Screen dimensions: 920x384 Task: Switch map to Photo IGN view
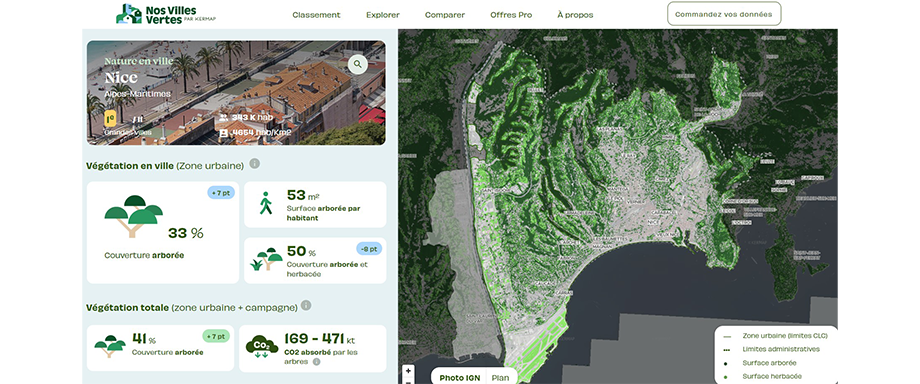pyautogui.click(x=459, y=378)
